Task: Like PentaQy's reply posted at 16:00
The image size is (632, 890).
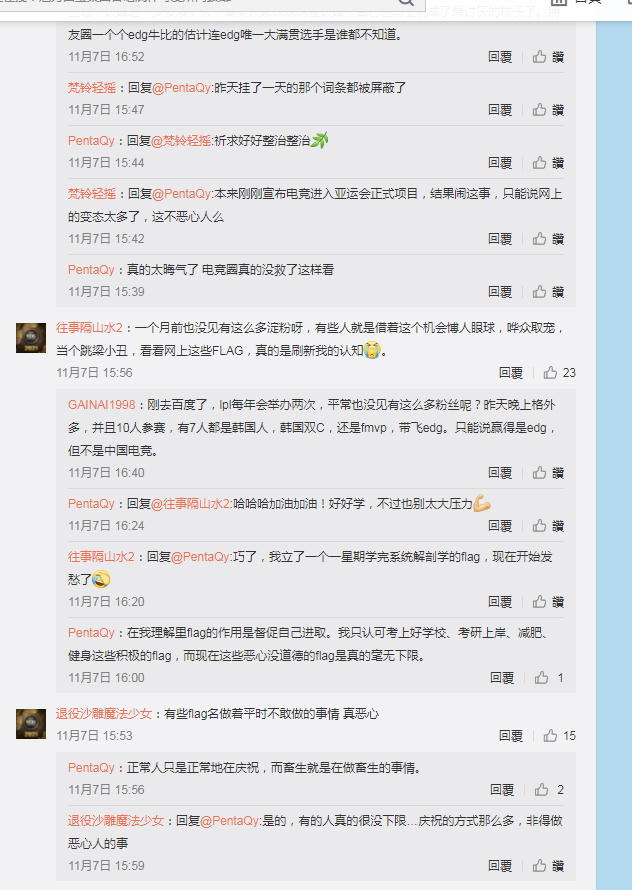Action: tap(549, 678)
